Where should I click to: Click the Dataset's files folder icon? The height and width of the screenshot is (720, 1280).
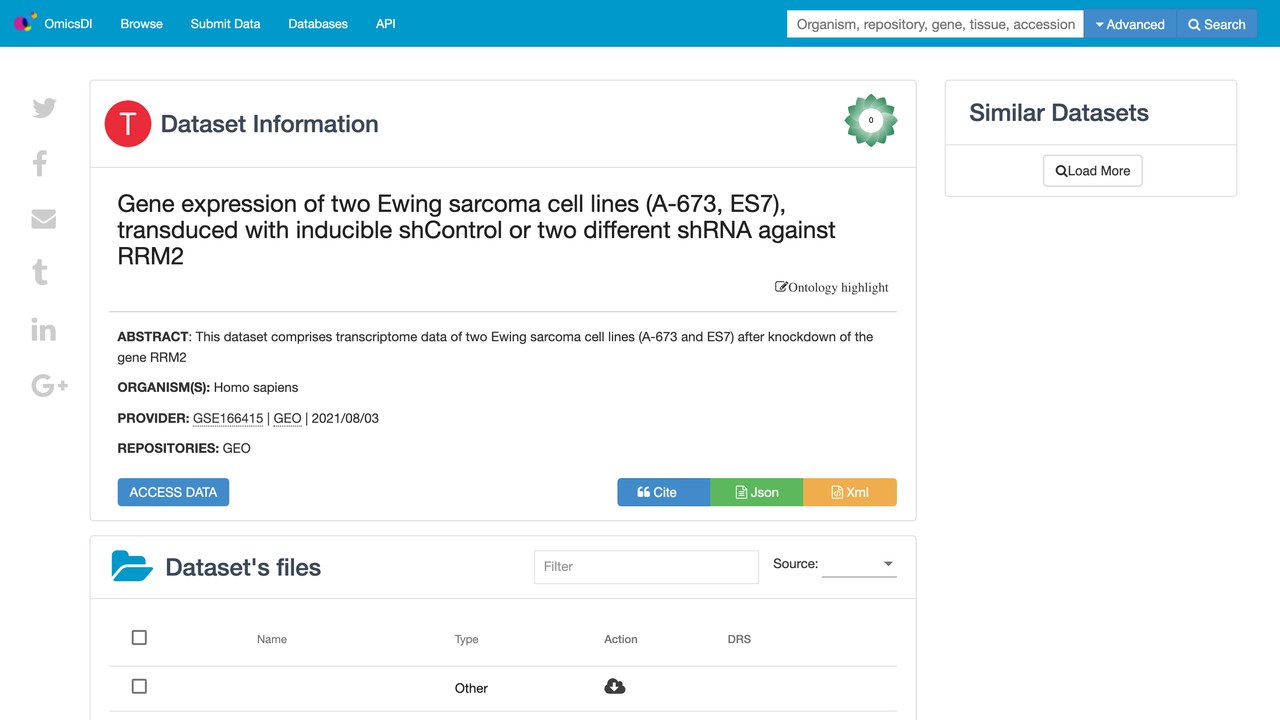[132, 566]
